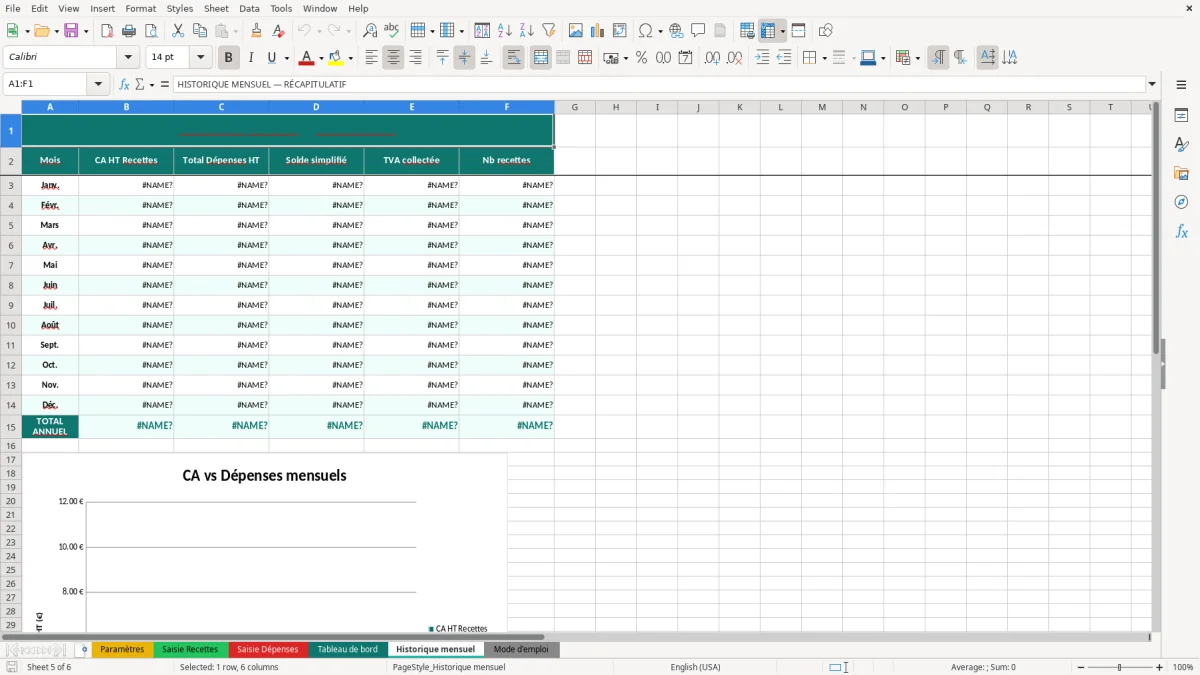The image size is (1200, 675).
Task: Open Print Preview toggle
Action: 151,31
